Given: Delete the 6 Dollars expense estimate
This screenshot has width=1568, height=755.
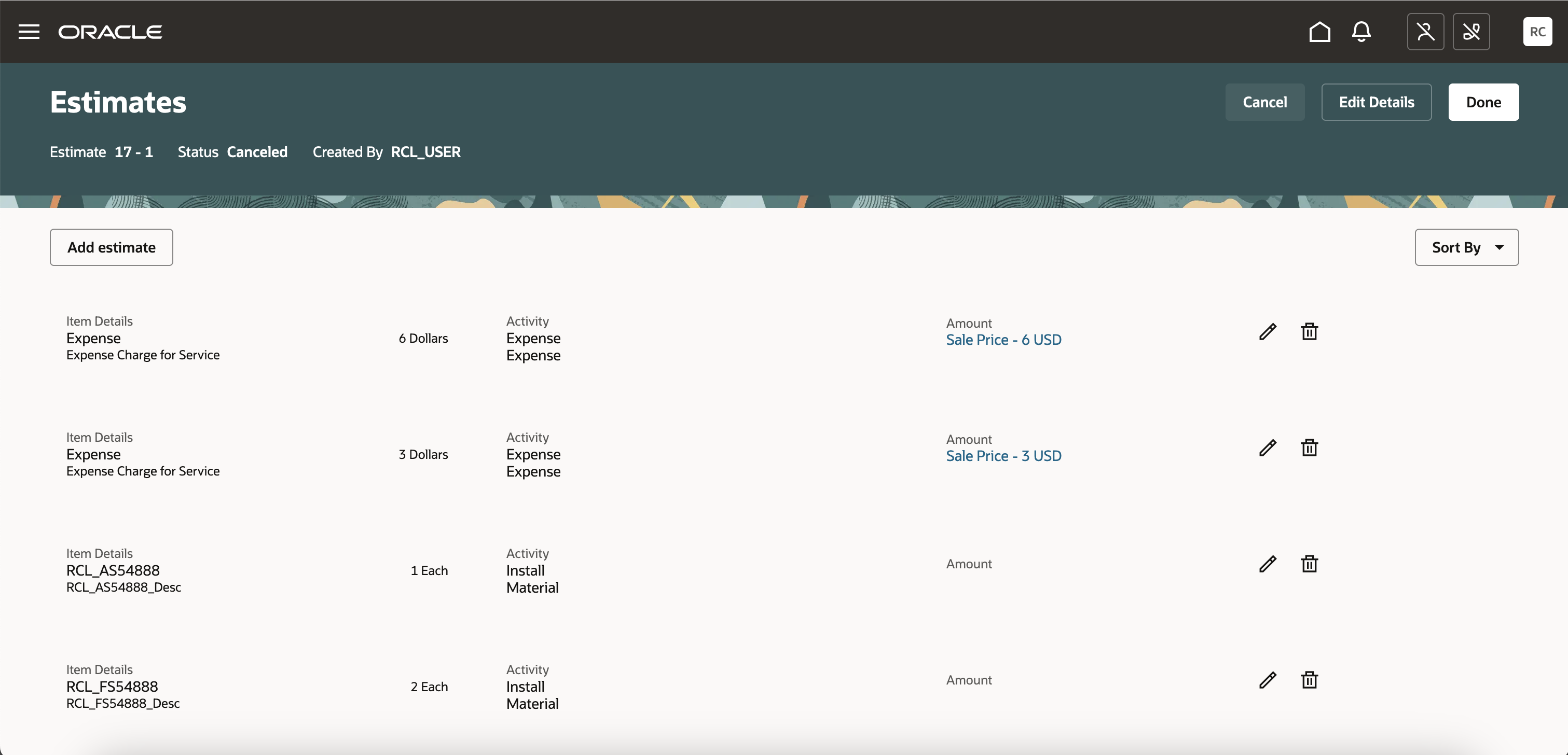Looking at the screenshot, I should [x=1309, y=331].
